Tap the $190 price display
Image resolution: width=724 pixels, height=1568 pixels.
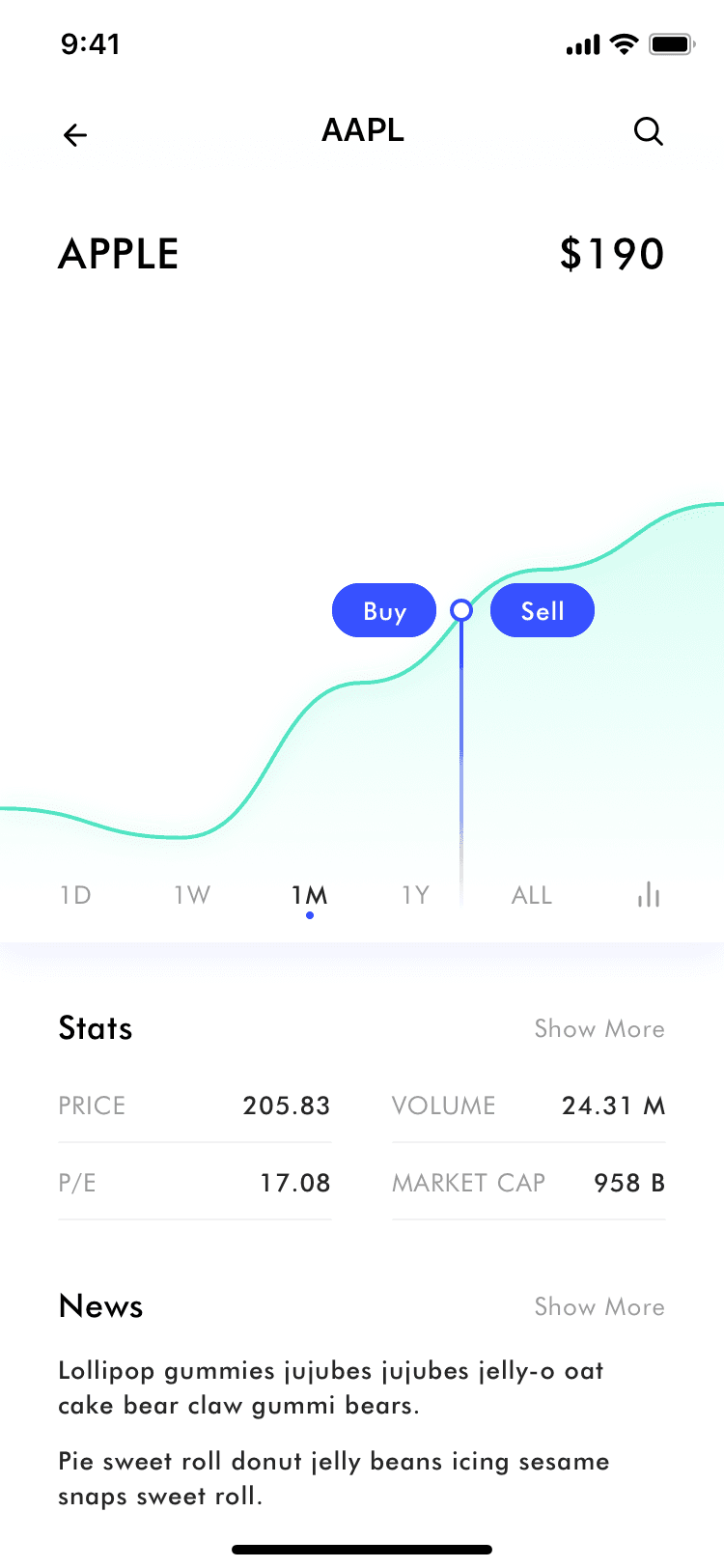(x=612, y=255)
